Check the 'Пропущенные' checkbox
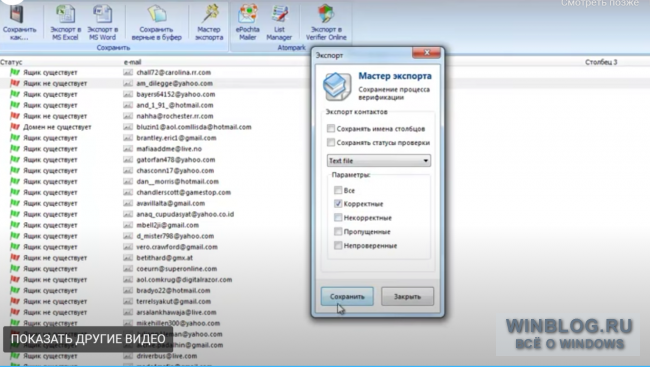Viewport: 650px width, 367px height. 338,231
